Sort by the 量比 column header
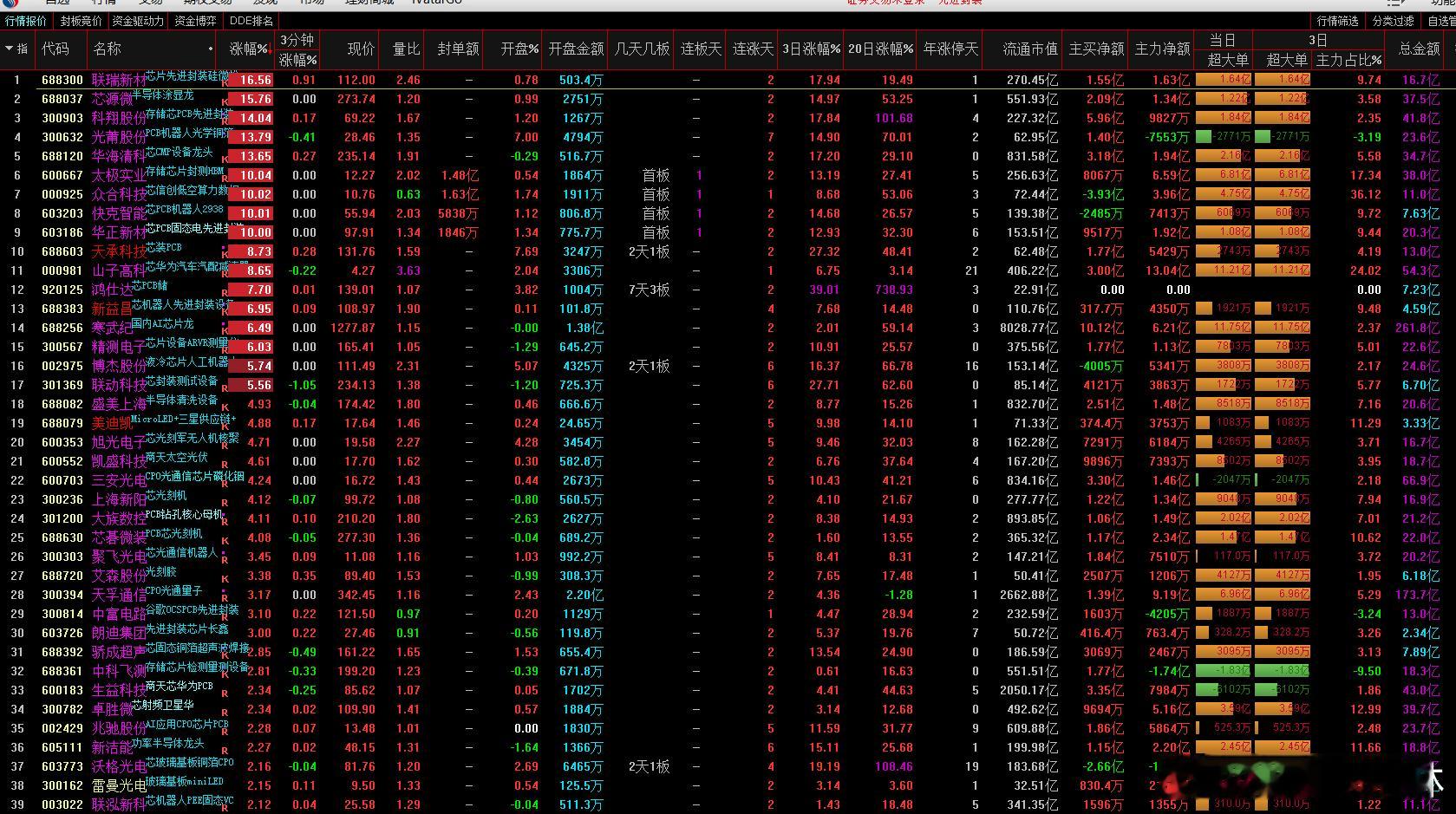The width and height of the screenshot is (1456, 814). click(406, 49)
